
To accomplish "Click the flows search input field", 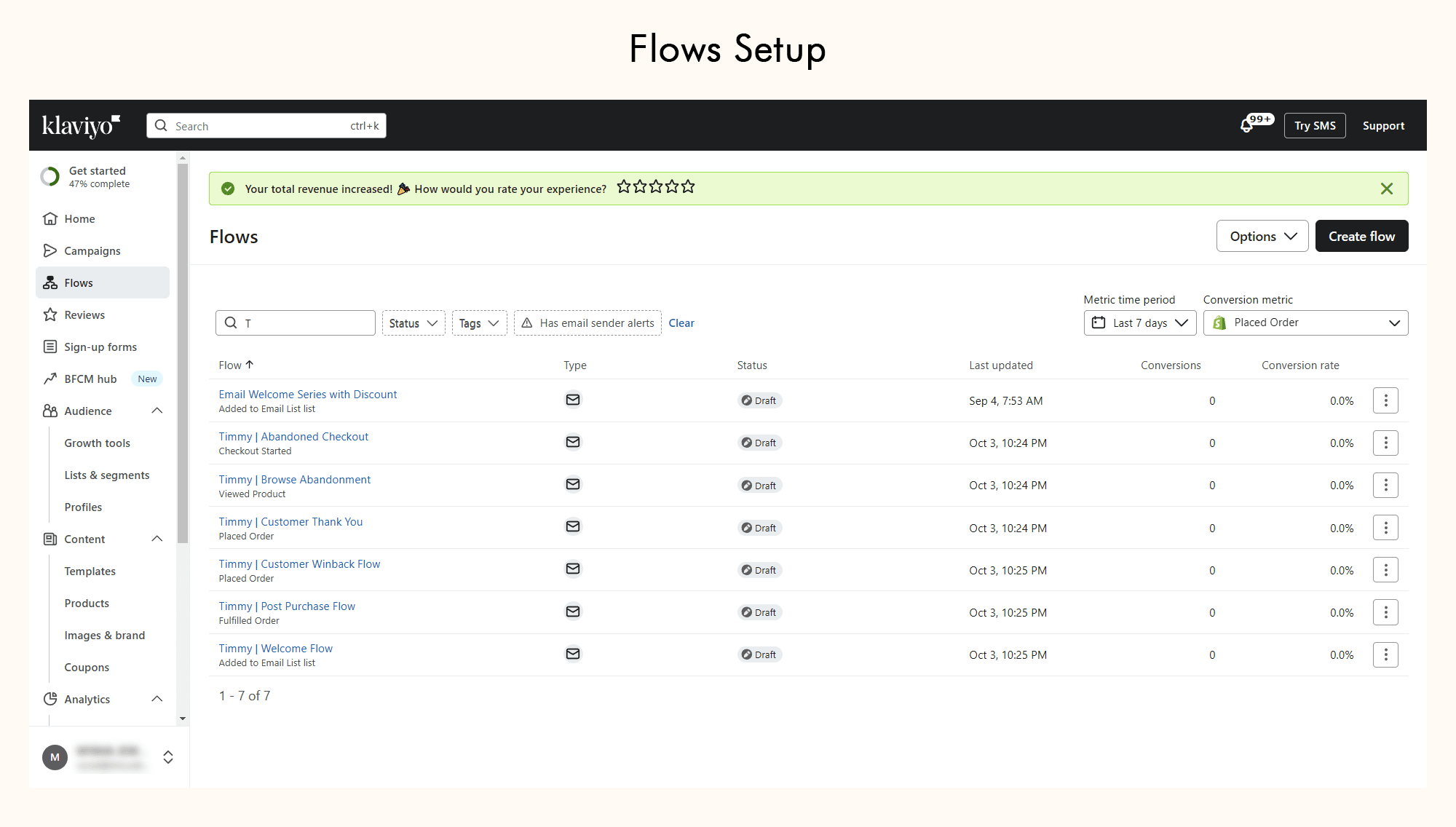I will [306, 323].
